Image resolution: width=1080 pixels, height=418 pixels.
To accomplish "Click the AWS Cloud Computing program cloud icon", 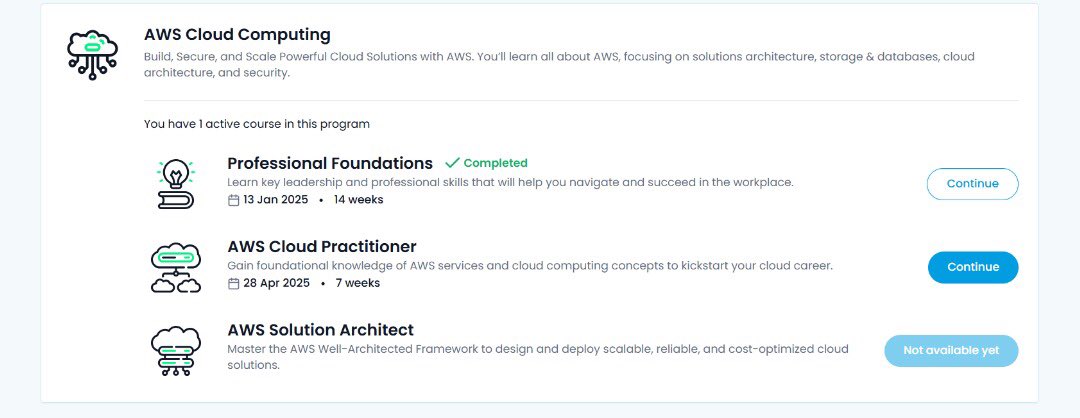I will 92,54.
